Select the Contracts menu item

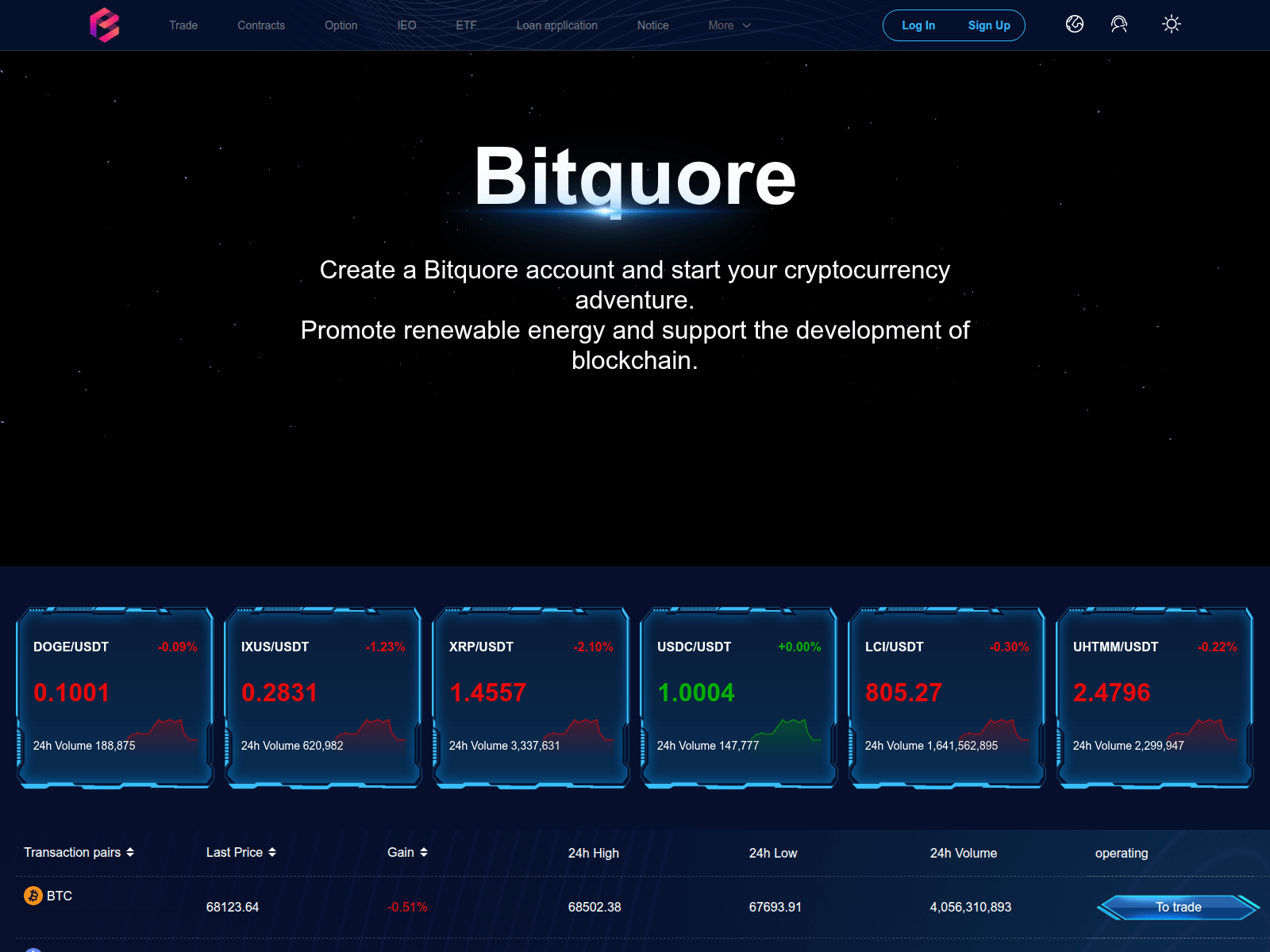point(260,25)
